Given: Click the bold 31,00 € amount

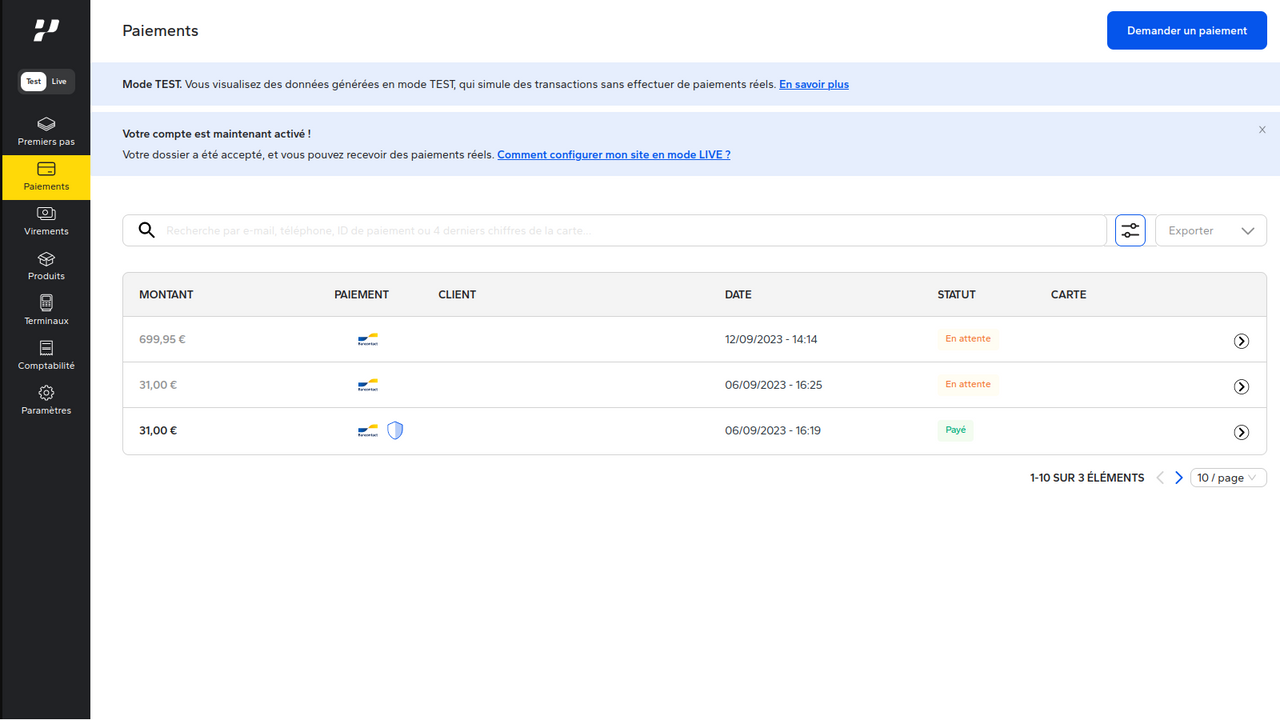Looking at the screenshot, I should point(158,431).
